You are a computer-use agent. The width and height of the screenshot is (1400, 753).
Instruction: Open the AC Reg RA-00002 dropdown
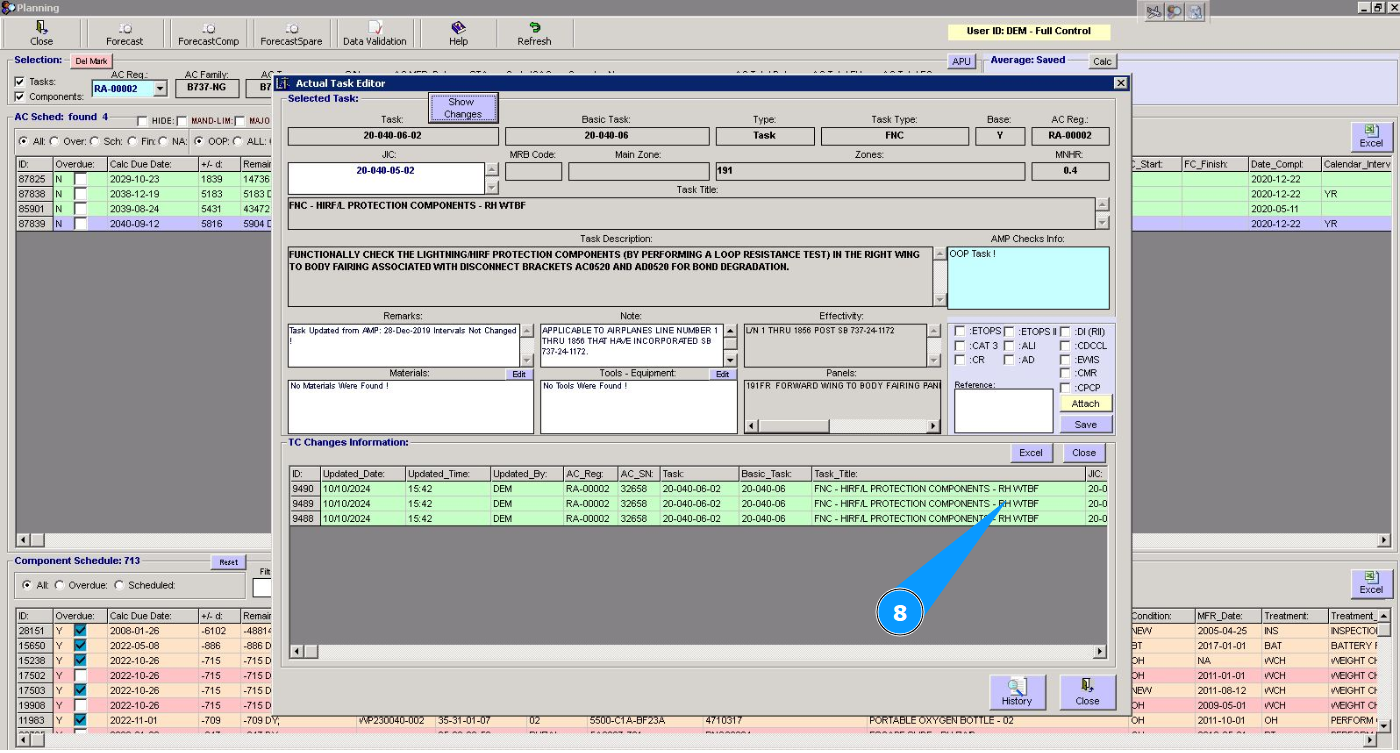(x=160, y=89)
